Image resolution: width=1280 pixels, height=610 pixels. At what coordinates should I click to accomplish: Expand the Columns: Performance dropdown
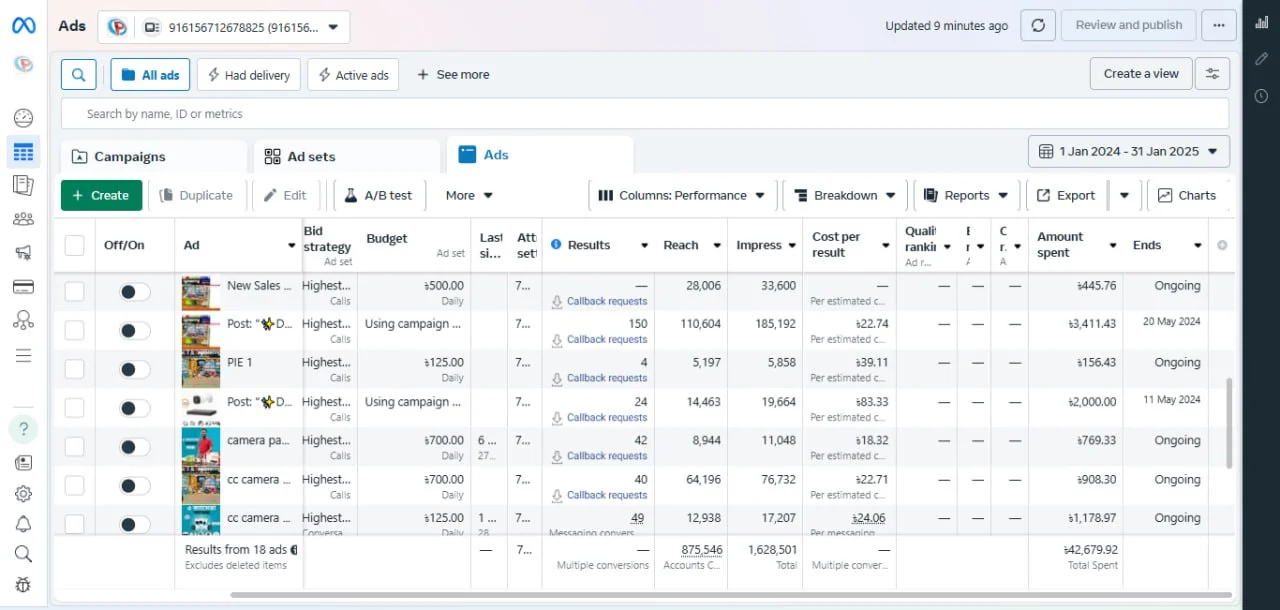681,196
